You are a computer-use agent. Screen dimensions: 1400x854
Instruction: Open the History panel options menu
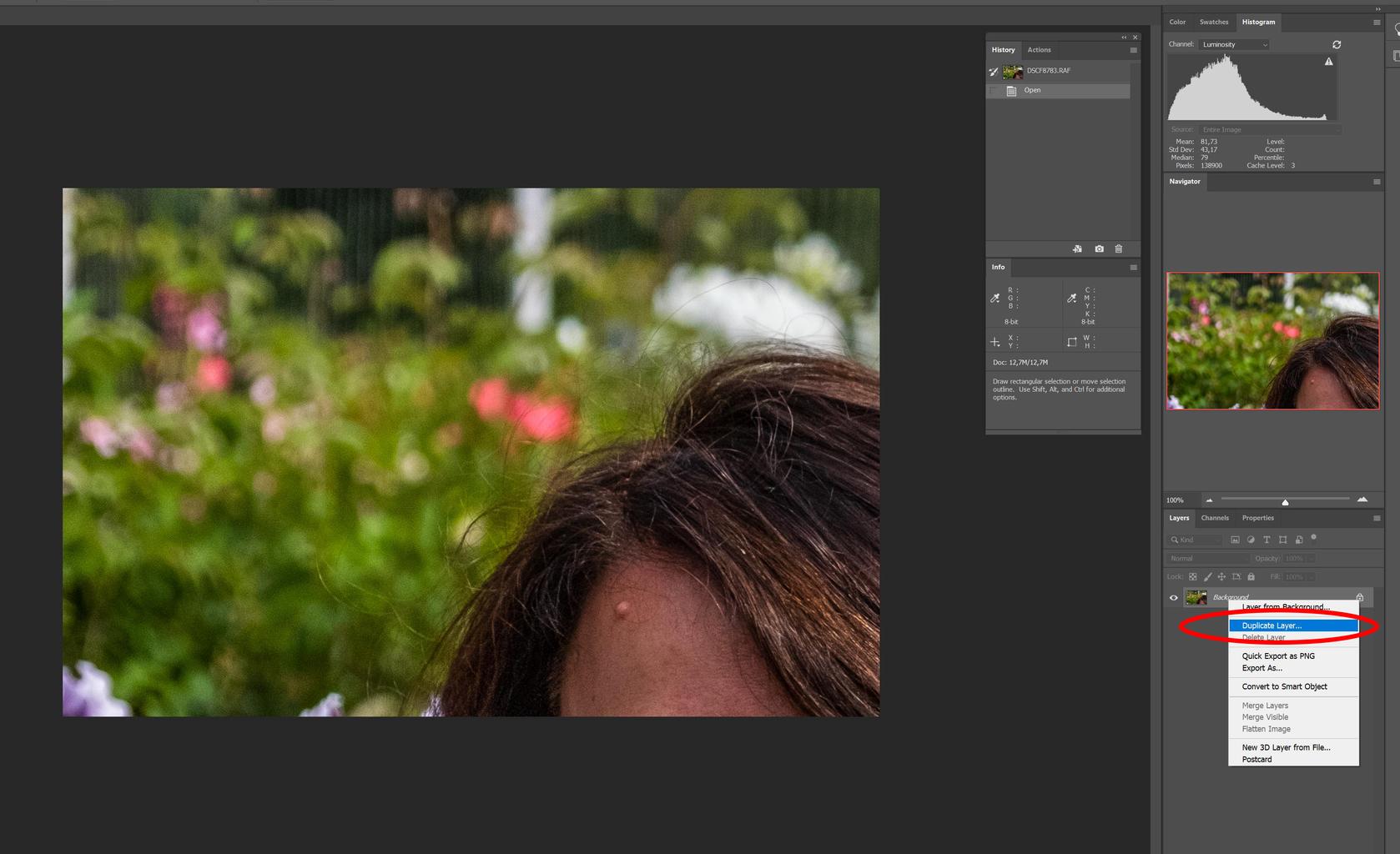(x=1133, y=51)
